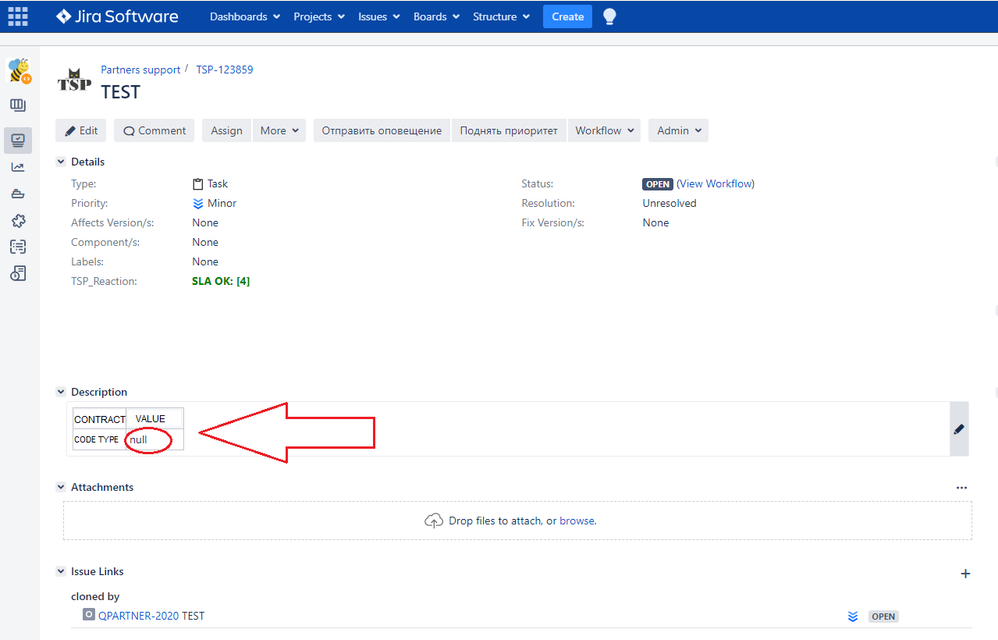Open the pages document icon in sidebar

click(x=18, y=274)
